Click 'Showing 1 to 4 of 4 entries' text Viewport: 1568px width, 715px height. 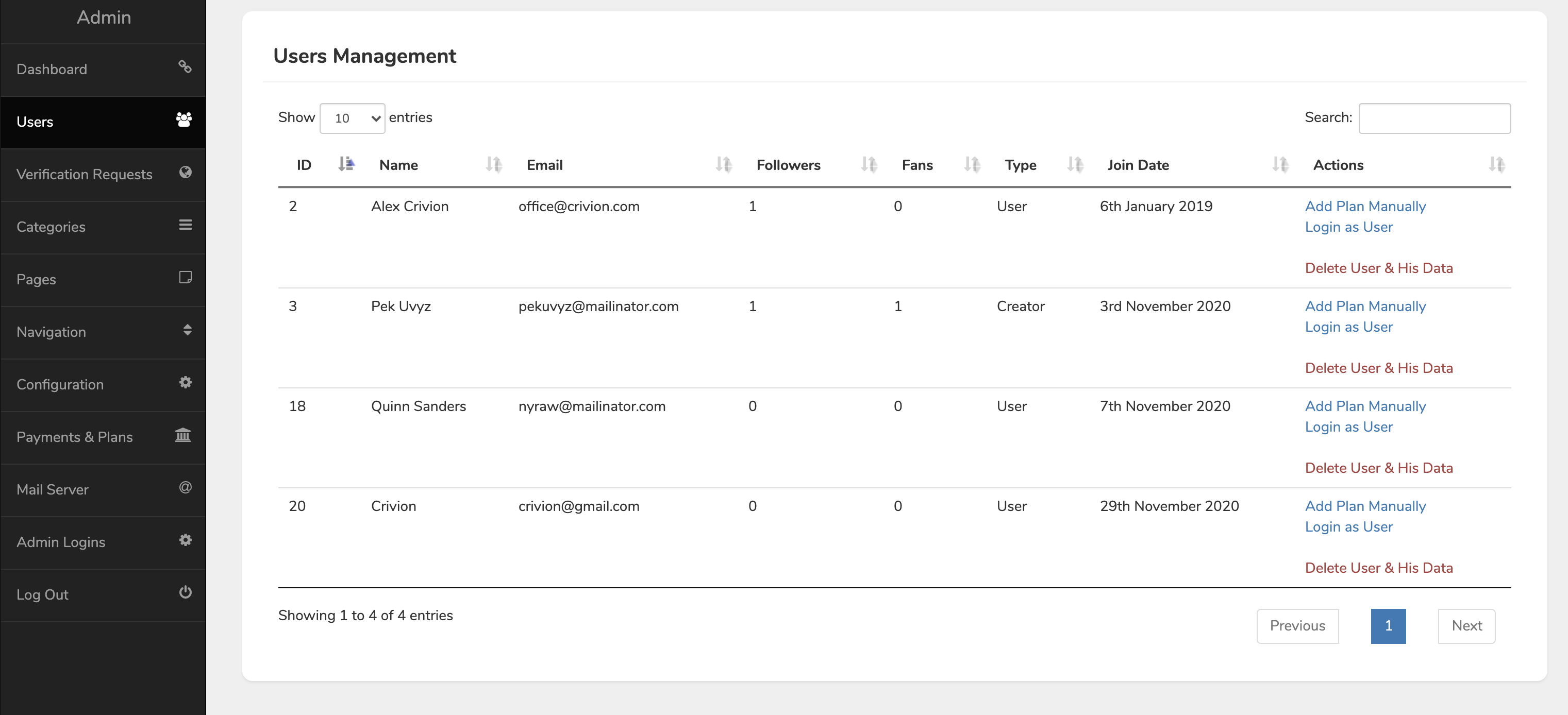pyautogui.click(x=365, y=615)
